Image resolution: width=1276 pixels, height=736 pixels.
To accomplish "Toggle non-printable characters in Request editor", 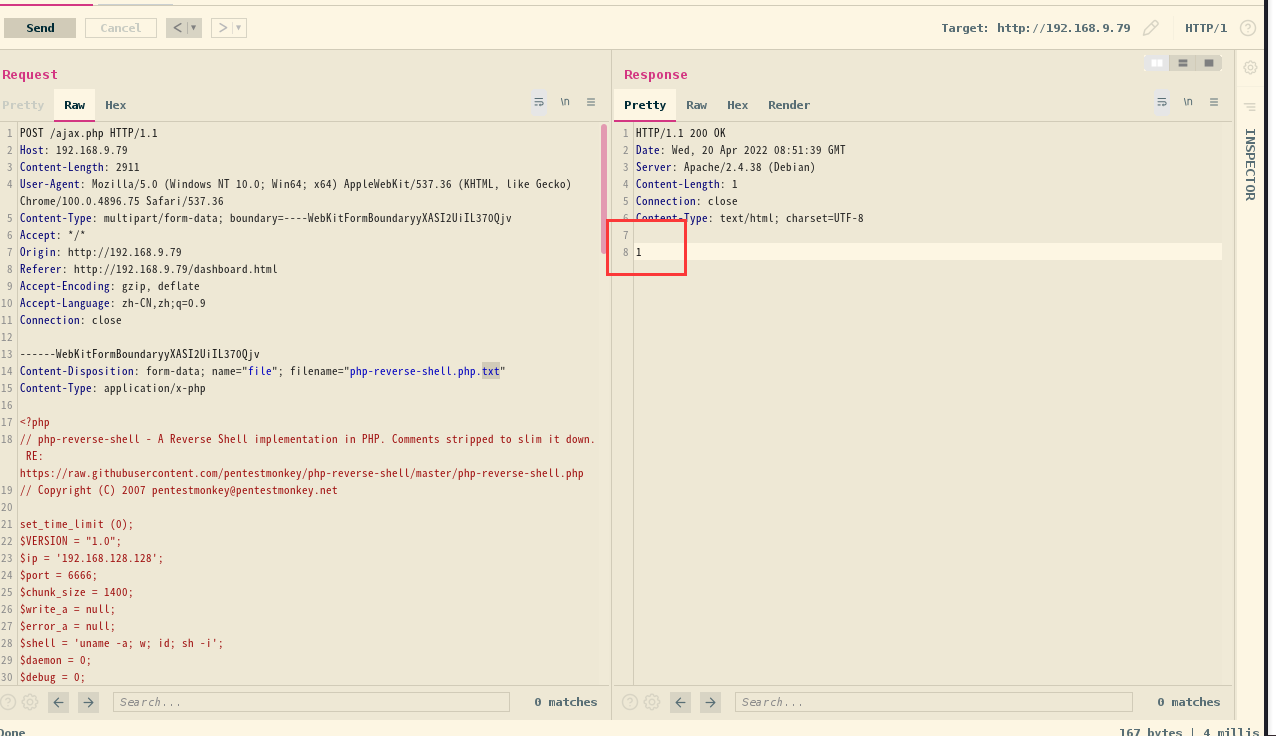I will point(565,102).
